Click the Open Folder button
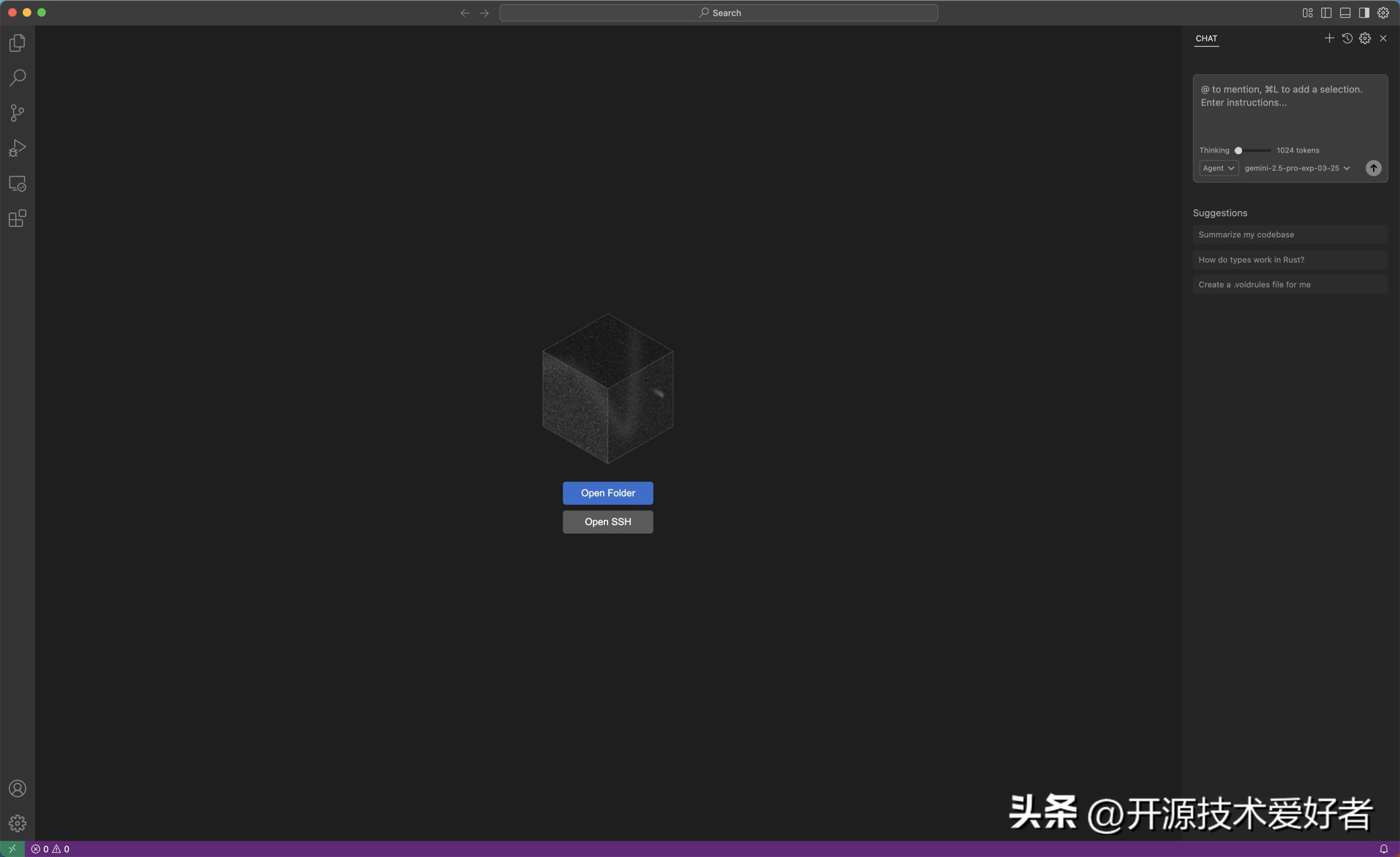 [x=608, y=493]
